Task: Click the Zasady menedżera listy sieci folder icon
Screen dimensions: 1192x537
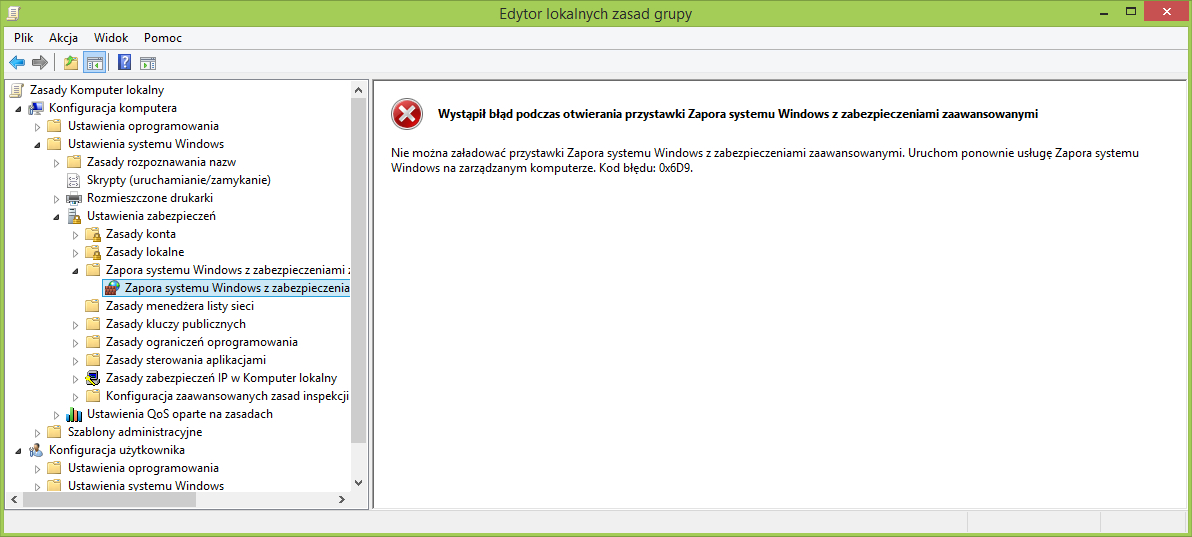Action: (93, 307)
